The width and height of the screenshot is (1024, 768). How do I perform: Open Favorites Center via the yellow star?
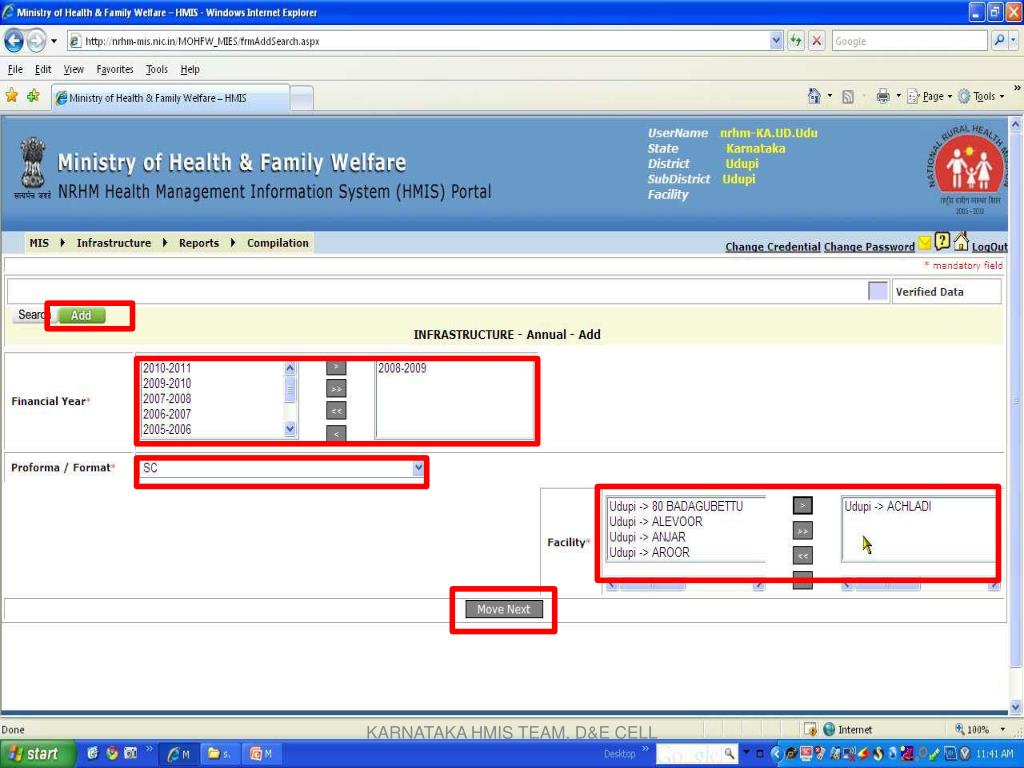point(12,97)
